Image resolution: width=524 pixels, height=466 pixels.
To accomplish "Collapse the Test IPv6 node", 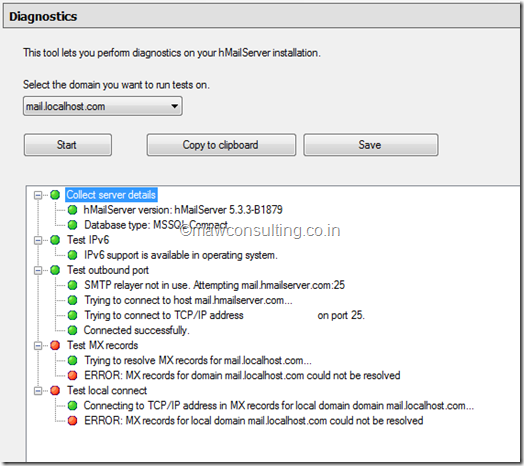I will (38, 240).
